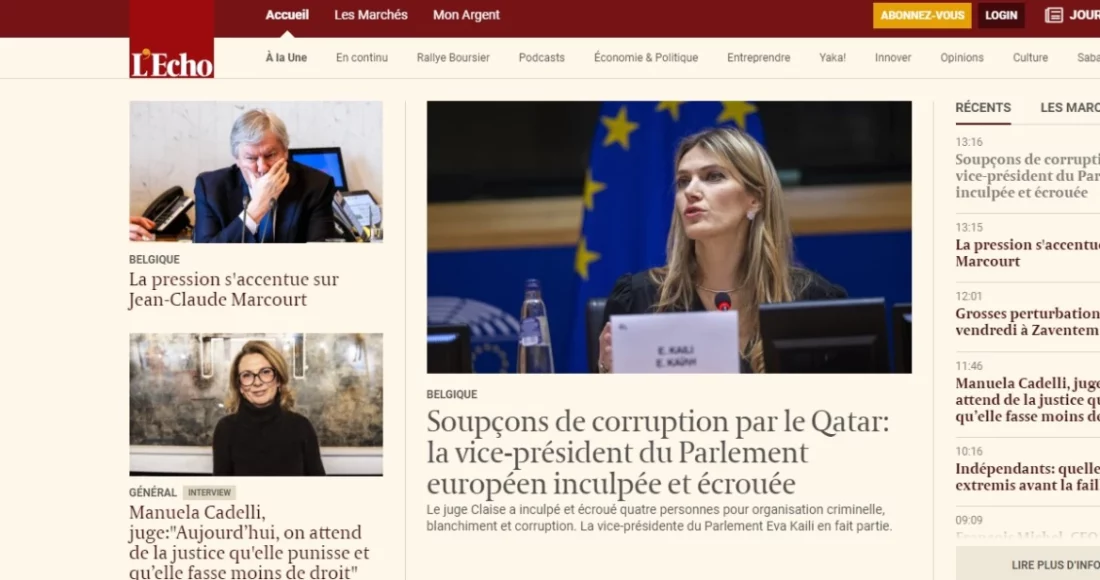Open the Mon Argent top menu
Screen dimensions: 1100x580
[466, 15]
